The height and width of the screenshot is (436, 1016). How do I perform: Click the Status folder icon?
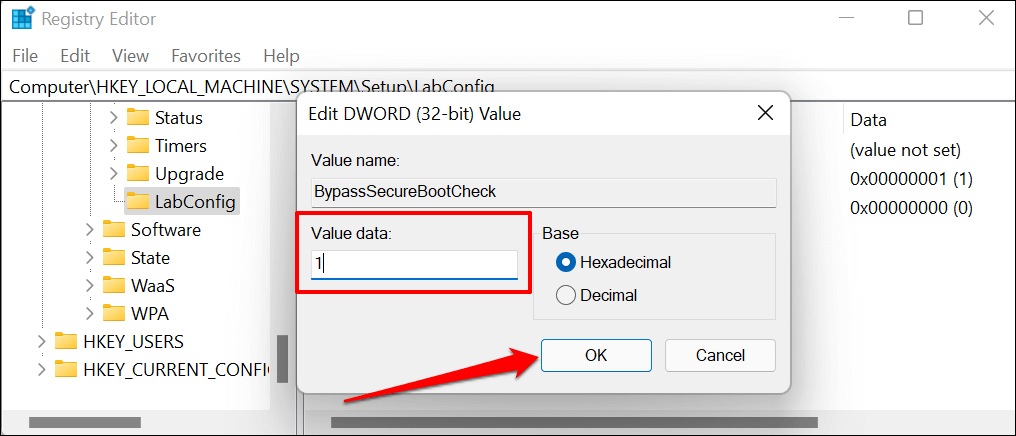pos(138,118)
